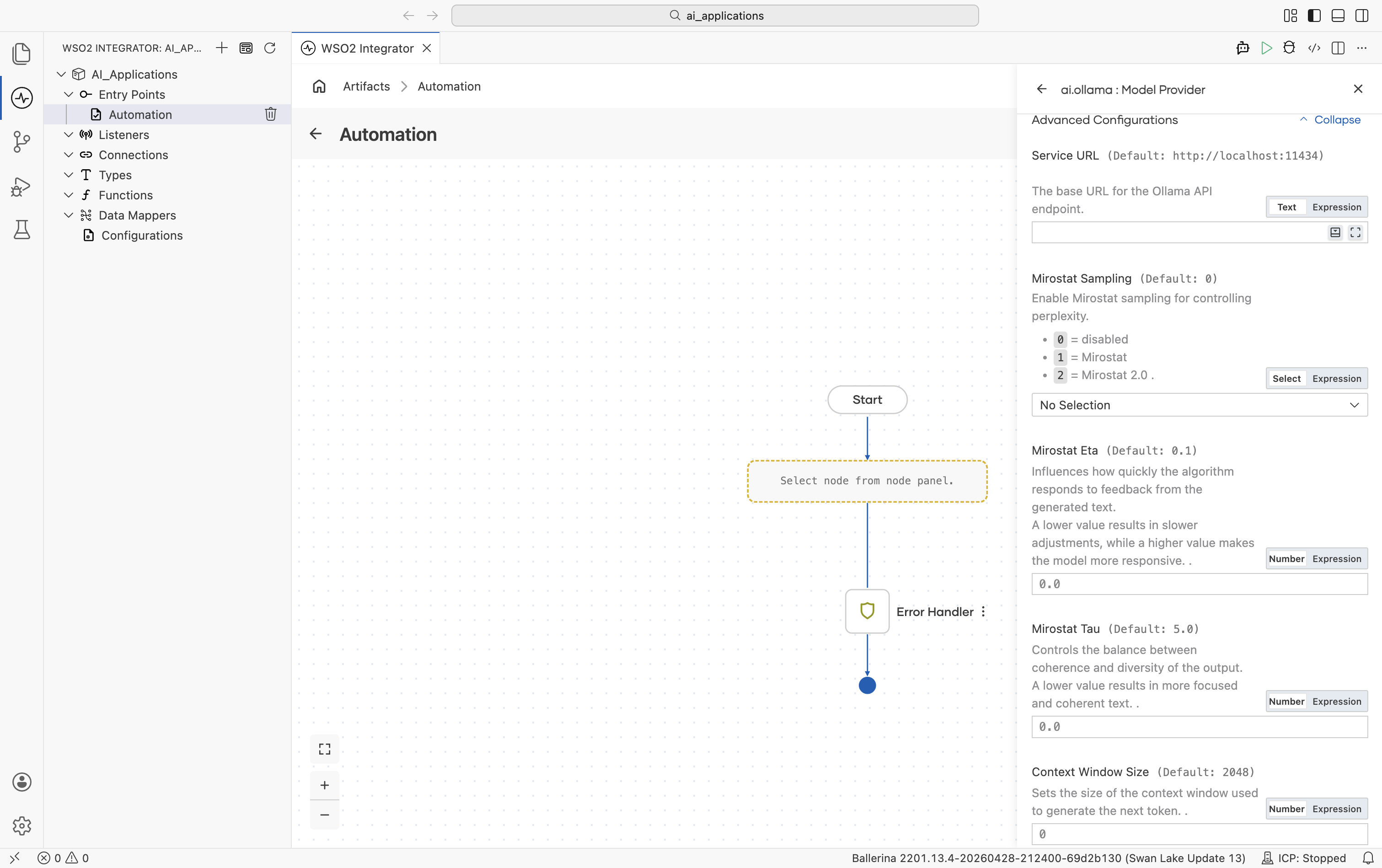Expand the Connections tree node
Image resolution: width=1382 pixels, height=868 pixels.
(69, 155)
